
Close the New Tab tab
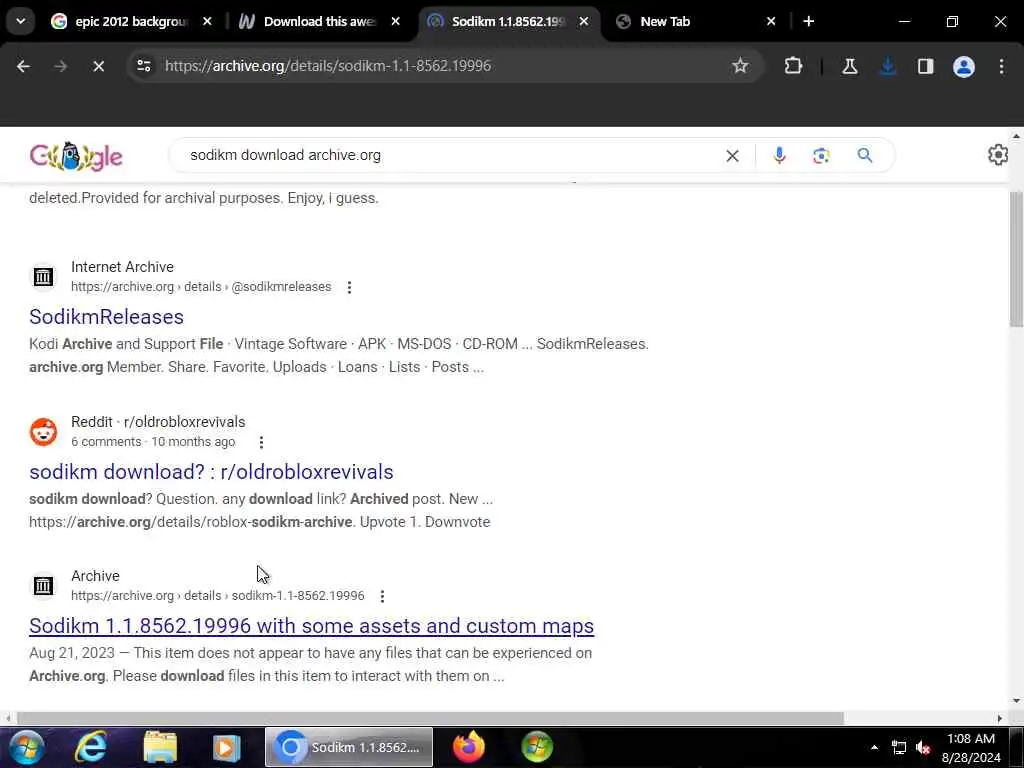771,22
